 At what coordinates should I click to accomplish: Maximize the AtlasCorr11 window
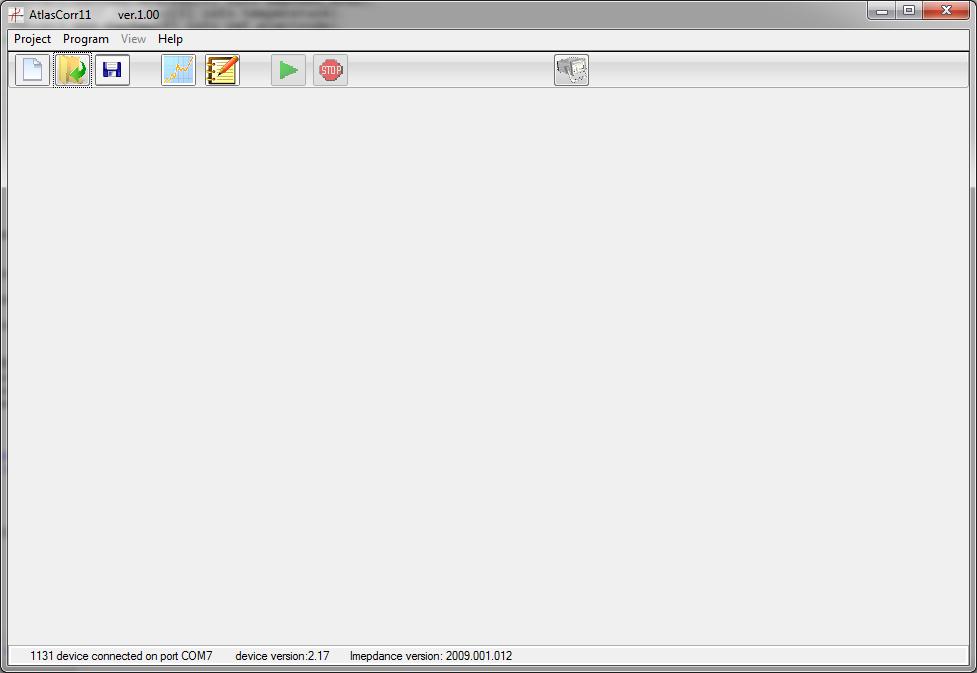coord(909,11)
